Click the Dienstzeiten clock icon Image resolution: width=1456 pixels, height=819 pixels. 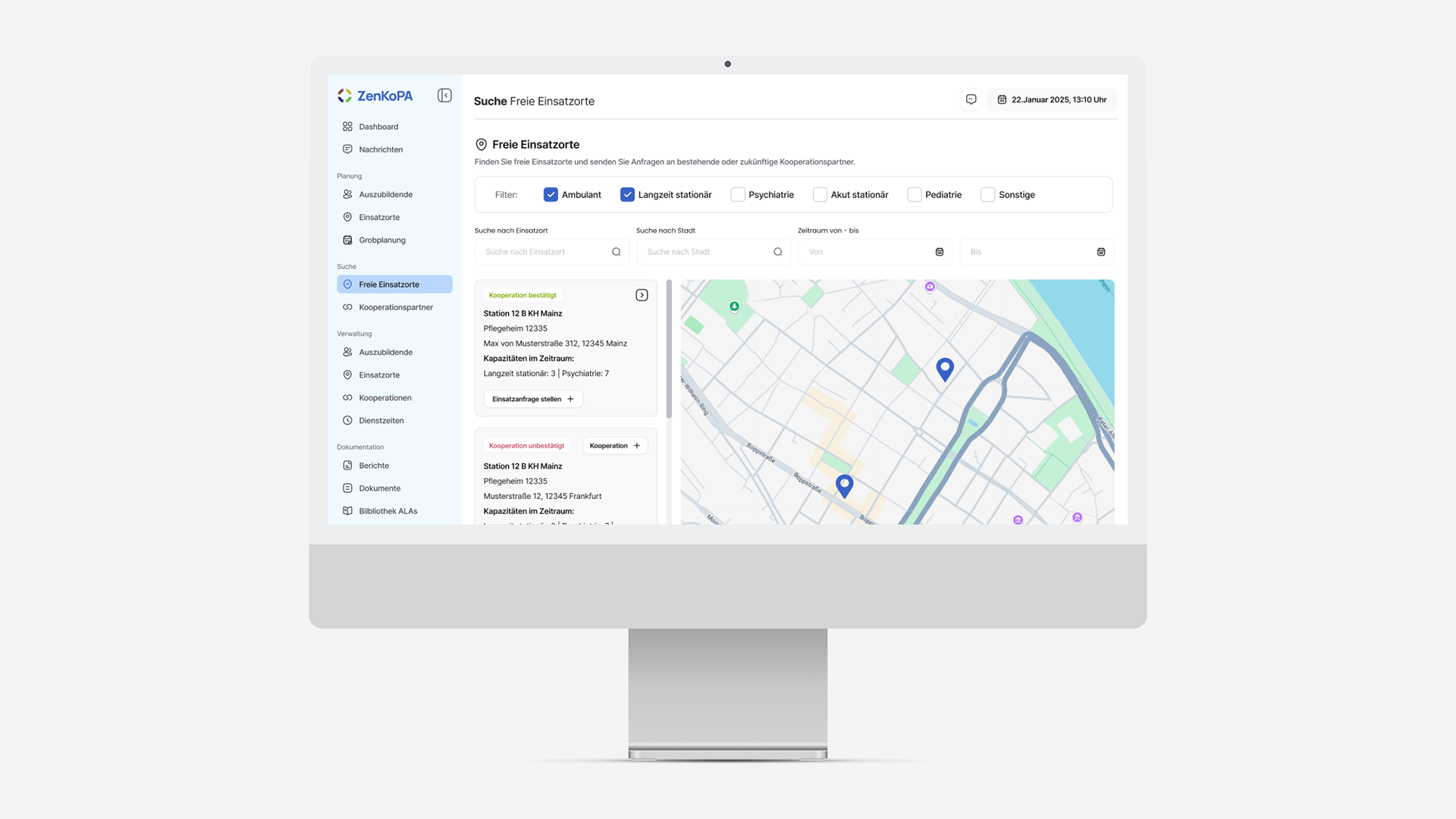[x=347, y=420]
